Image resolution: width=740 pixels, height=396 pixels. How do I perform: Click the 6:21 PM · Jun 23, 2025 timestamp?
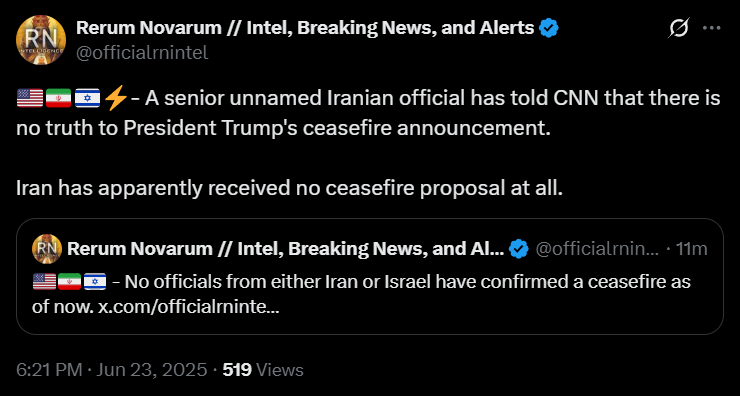(x=111, y=370)
